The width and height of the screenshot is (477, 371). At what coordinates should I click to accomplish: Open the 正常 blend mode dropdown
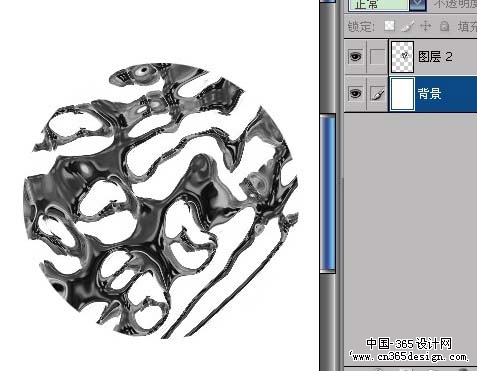pyautogui.click(x=378, y=5)
